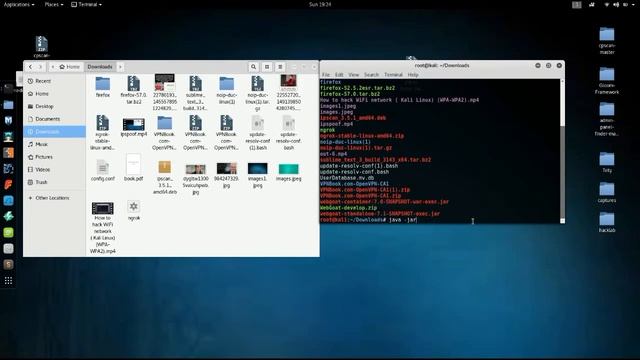Viewport: 640px width, 360px height.
Task: Open Pictures in the sidebar
Action: click(x=54, y=157)
